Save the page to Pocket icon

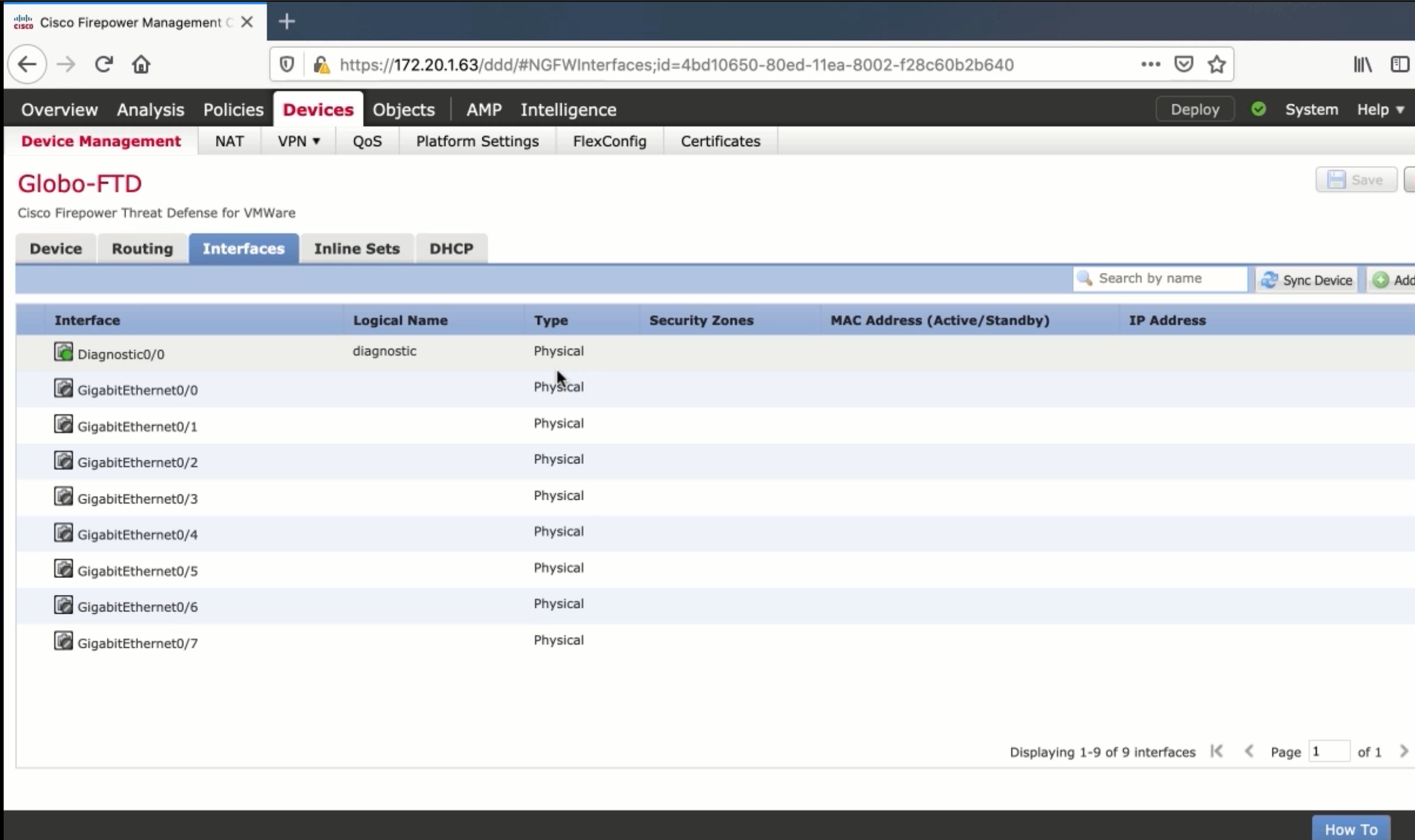tap(1184, 64)
